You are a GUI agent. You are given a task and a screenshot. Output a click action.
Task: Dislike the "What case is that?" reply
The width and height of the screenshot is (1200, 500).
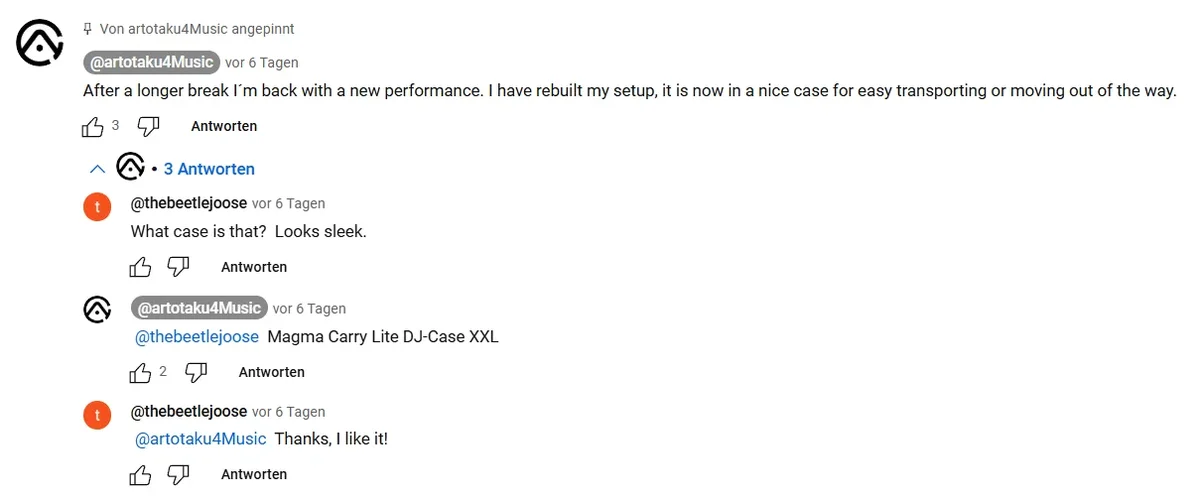coord(178,267)
